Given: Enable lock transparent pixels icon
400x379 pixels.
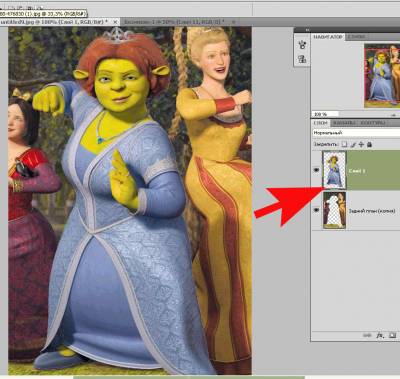Looking at the screenshot, I should coord(345,144).
